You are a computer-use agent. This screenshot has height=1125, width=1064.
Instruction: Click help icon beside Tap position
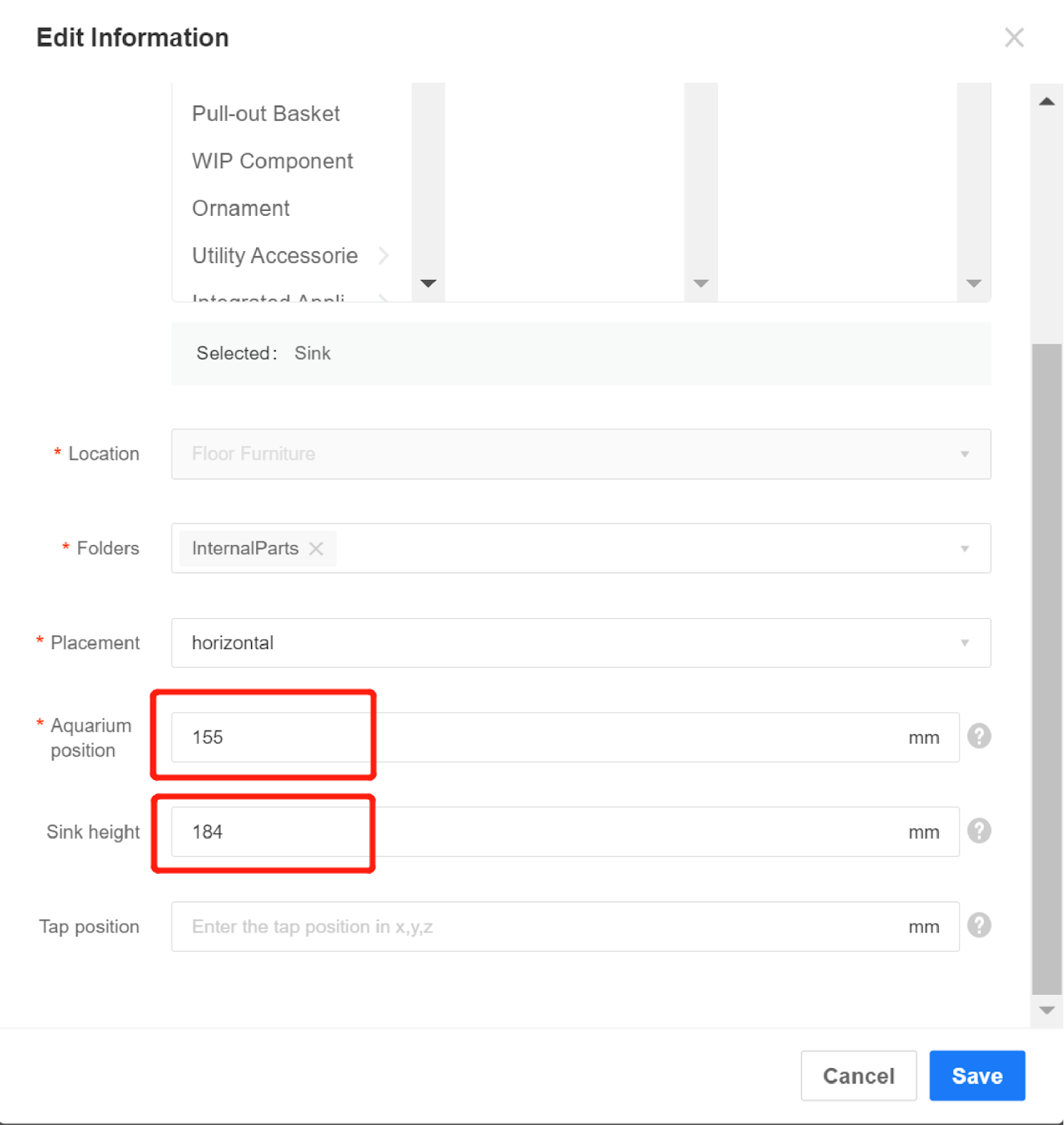979,925
